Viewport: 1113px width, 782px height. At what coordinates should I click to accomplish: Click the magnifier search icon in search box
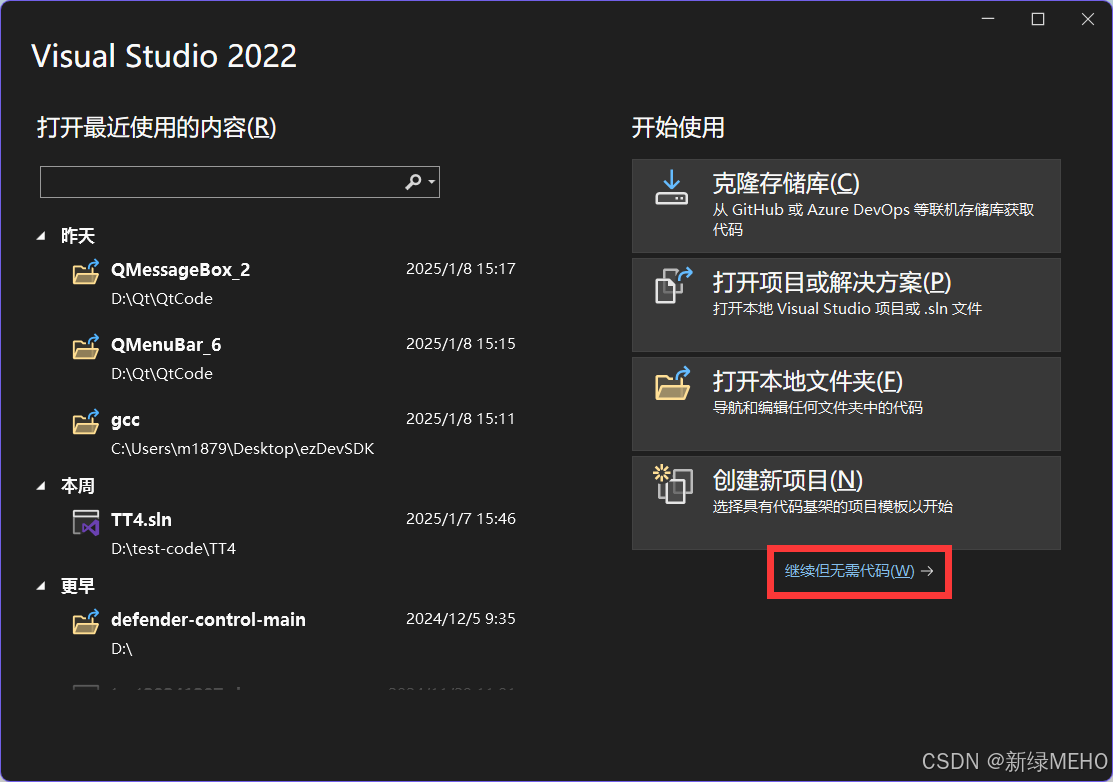tap(413, 182)
